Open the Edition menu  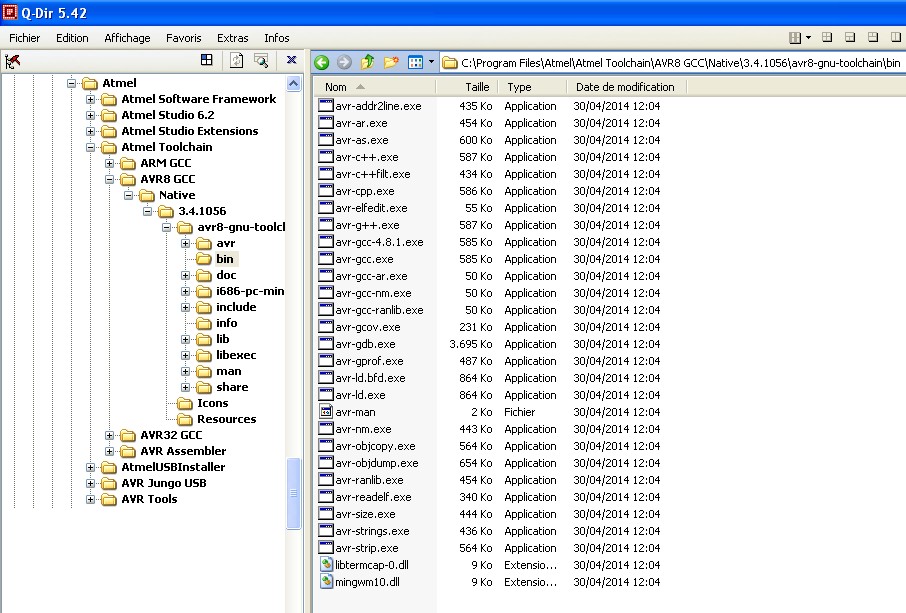click(72, 38)
